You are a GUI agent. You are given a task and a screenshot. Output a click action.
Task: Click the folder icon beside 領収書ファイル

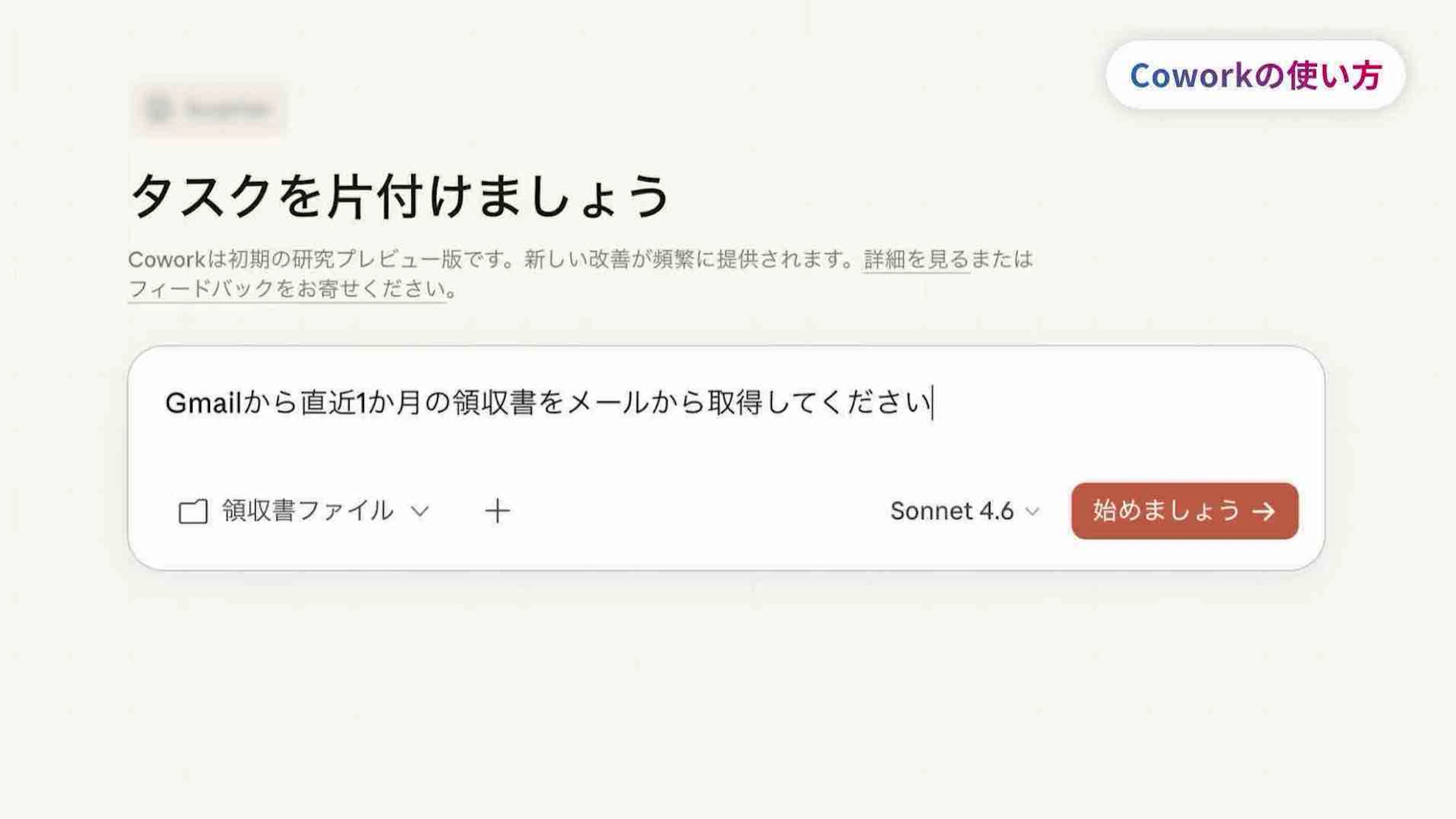pos(193,511)
